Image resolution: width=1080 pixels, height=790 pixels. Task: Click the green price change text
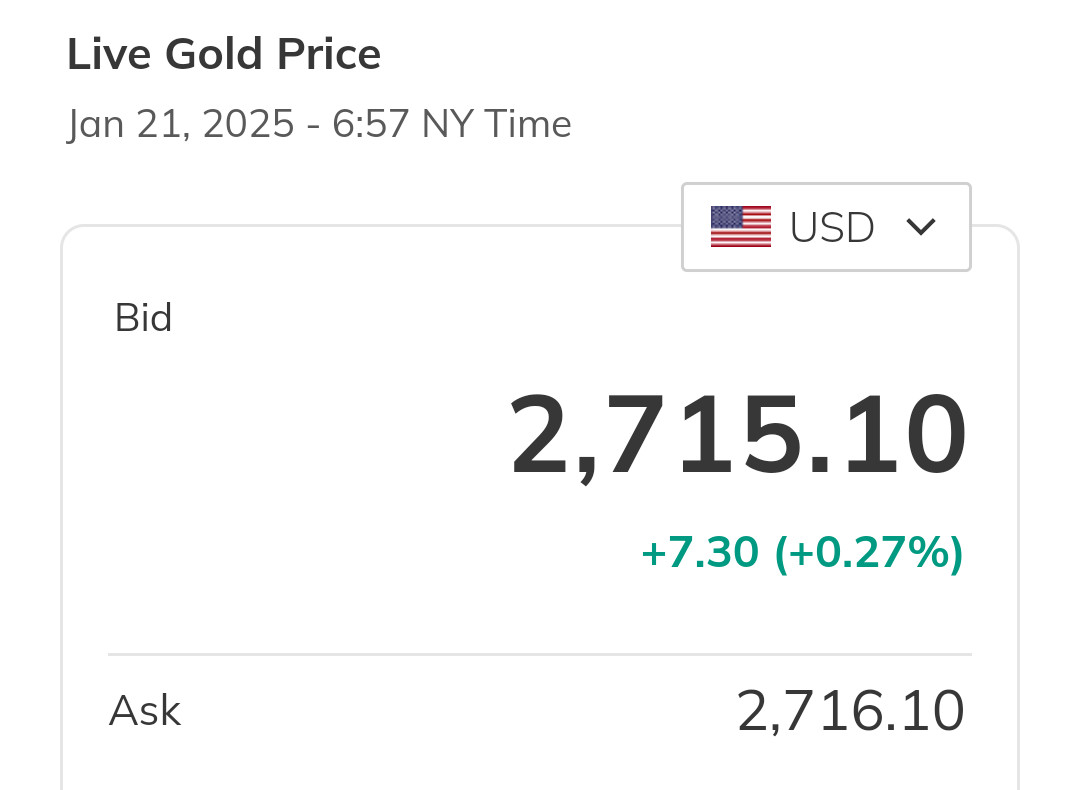(x=802, y=552)
